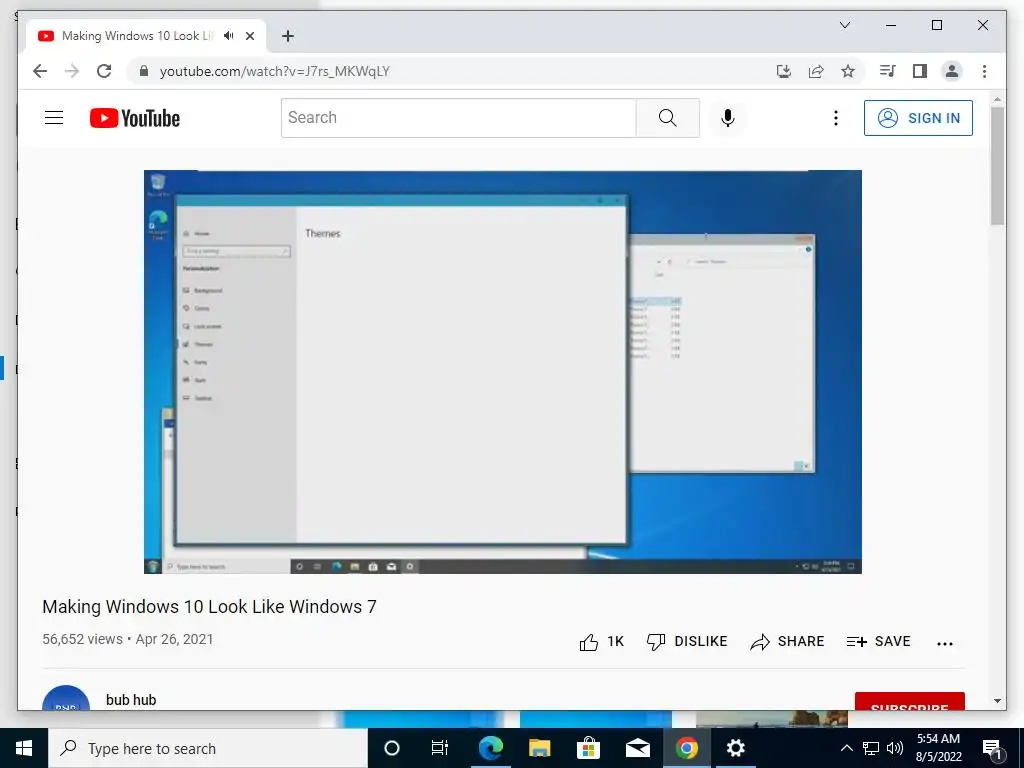
Task: Show hidden system tray icons
Action: click(x=846, y=748)
